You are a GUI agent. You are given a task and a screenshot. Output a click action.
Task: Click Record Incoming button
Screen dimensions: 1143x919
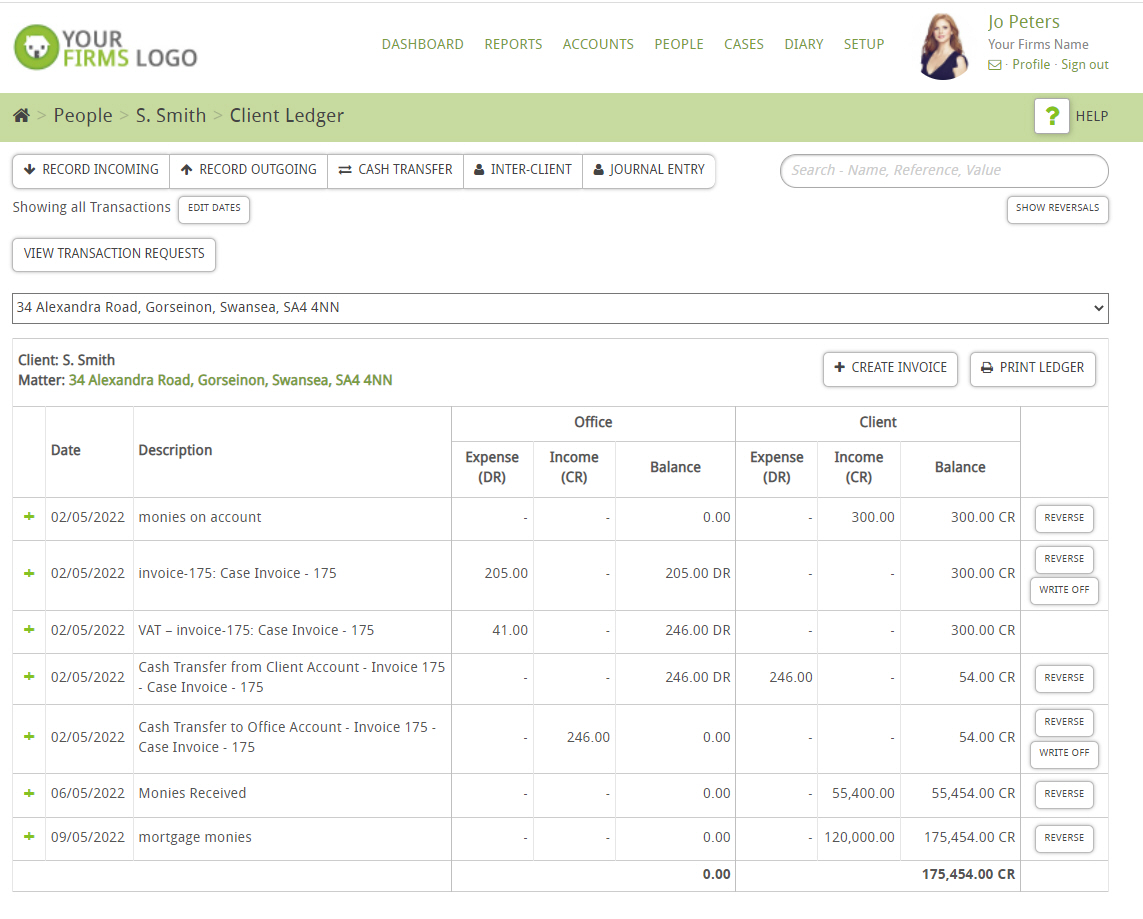click(91, 170)
